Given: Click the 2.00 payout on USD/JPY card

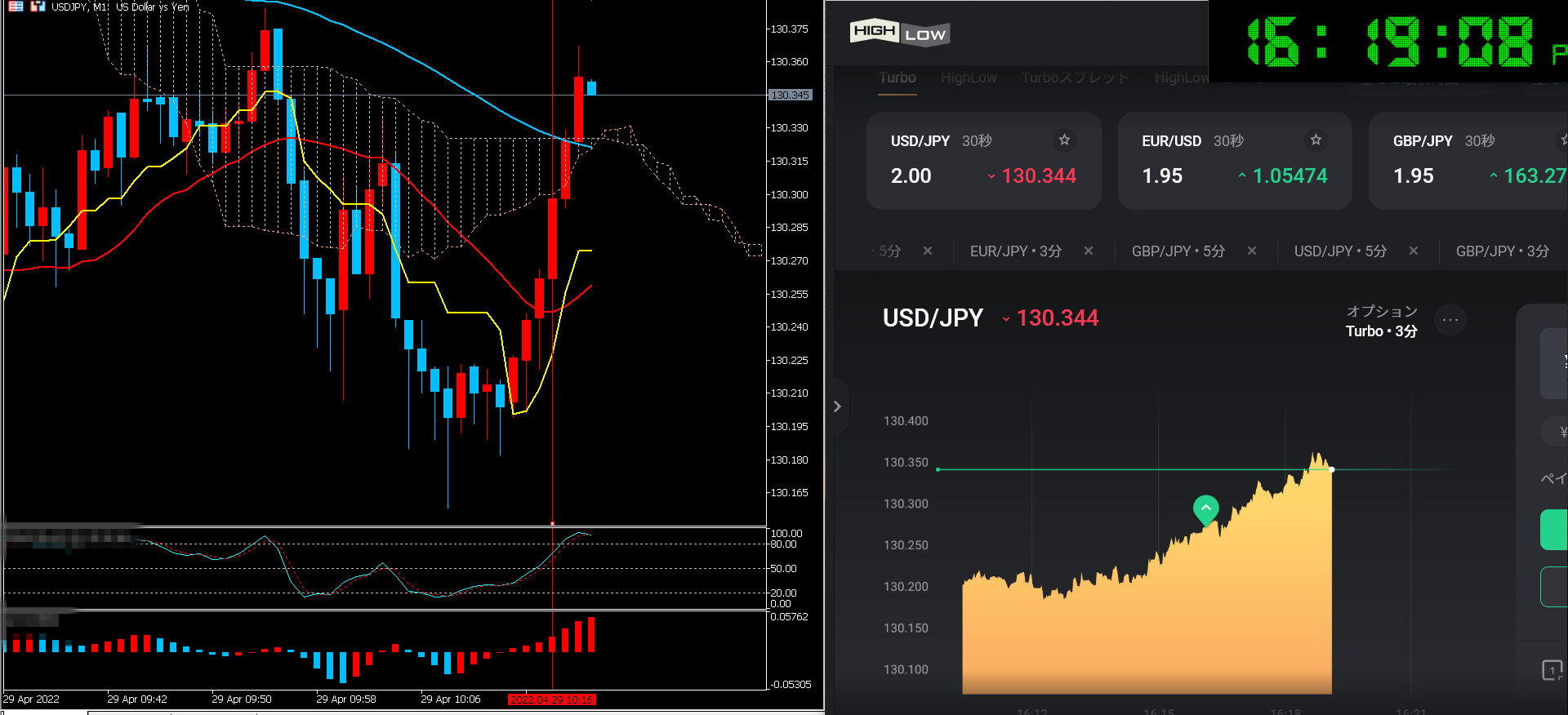Looking at the screenshot, I should [x=911, y=176].
